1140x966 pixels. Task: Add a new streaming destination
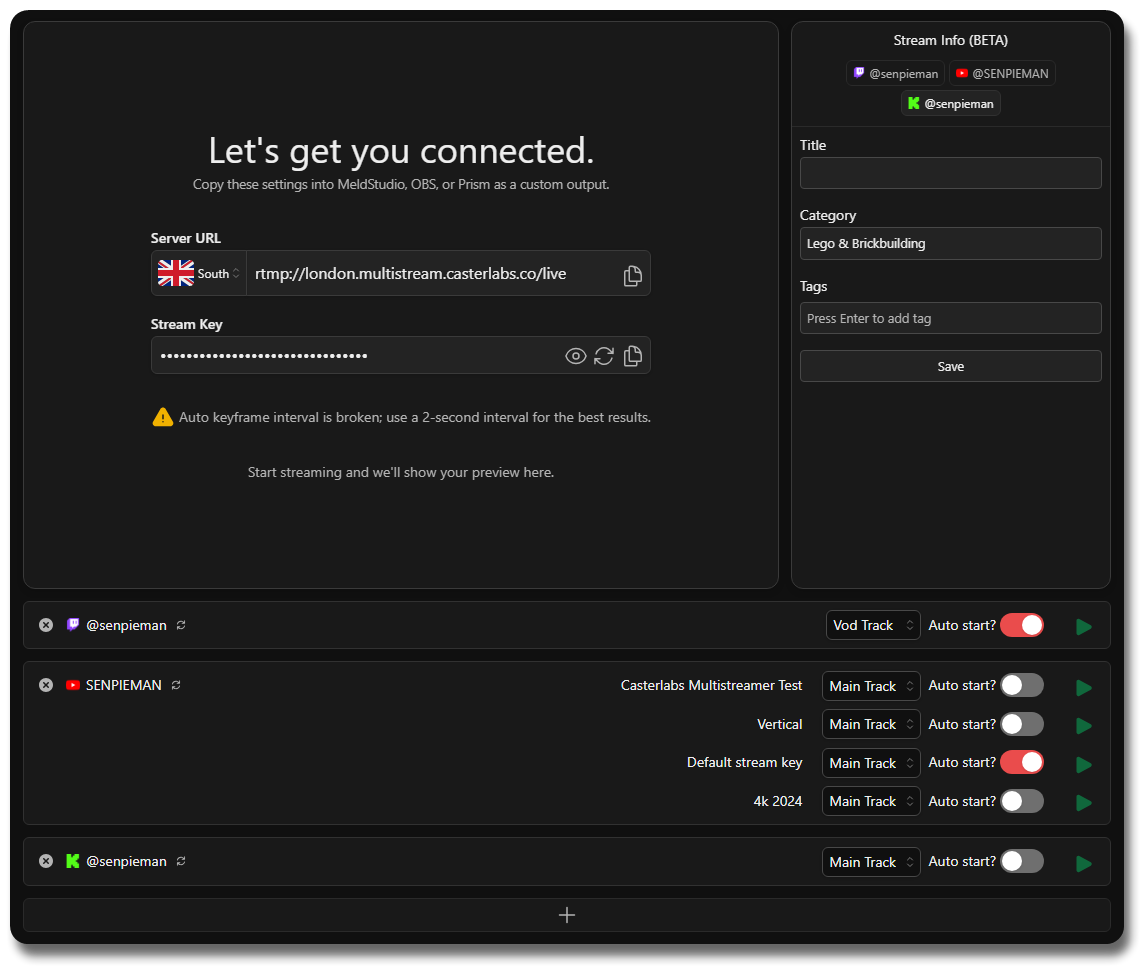pos(567,914)
